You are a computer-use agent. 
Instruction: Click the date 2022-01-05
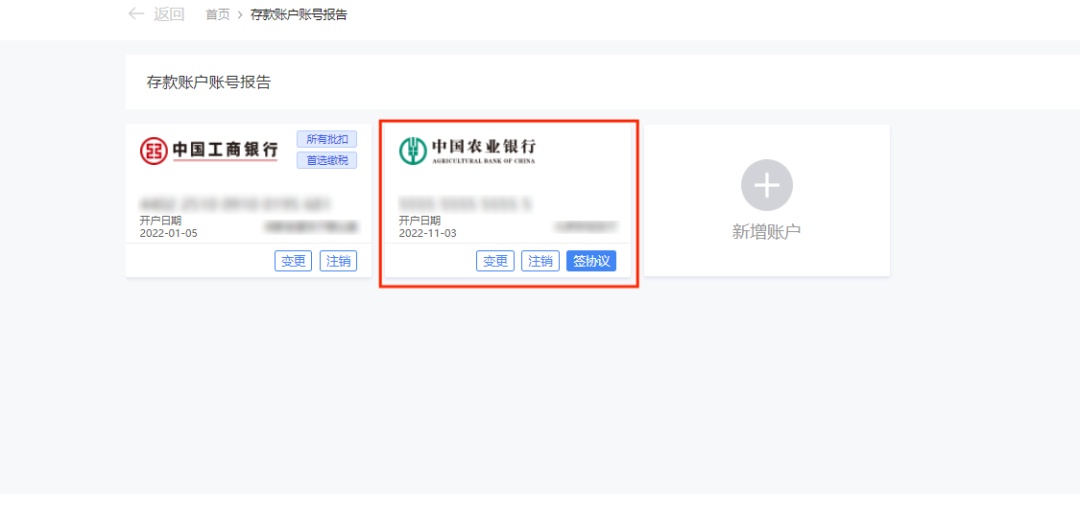169,233
